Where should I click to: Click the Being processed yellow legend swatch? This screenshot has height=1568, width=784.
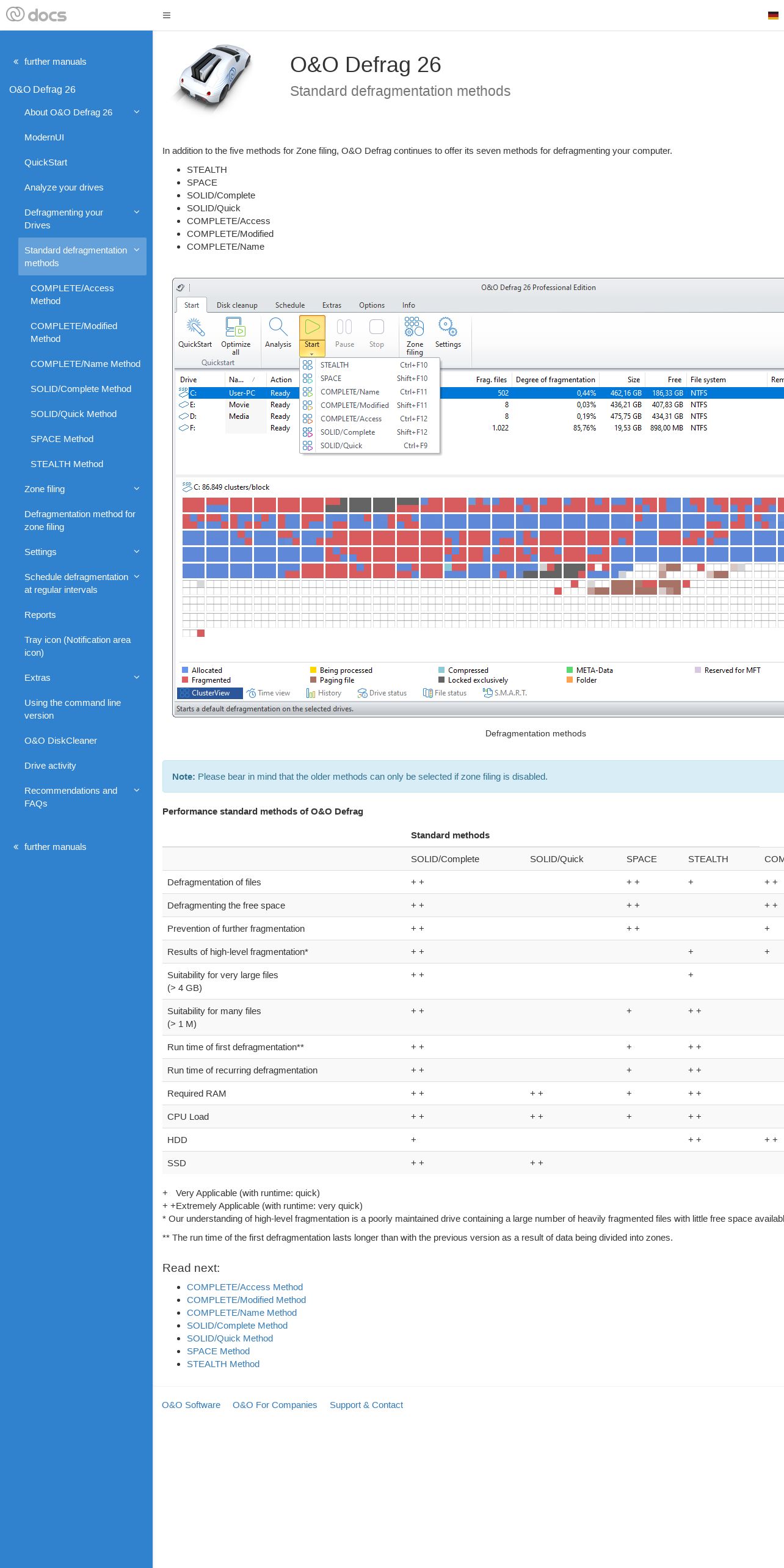pos(313,670)
